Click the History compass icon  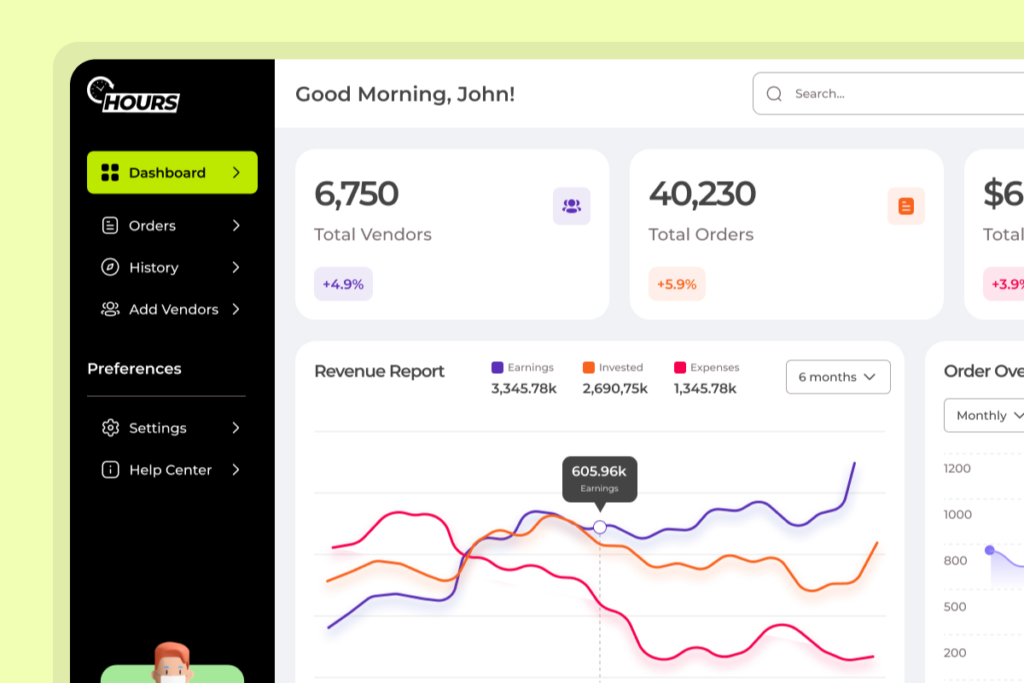tap(110, 268)
